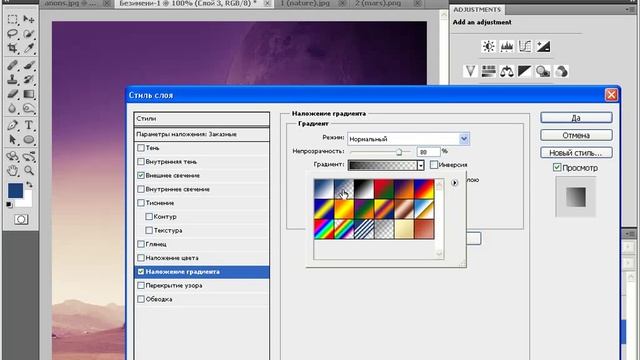The height and width of the screenshot is (360, 640).
Task: Select the Dodge tool
Action: [x=29, y=108]
